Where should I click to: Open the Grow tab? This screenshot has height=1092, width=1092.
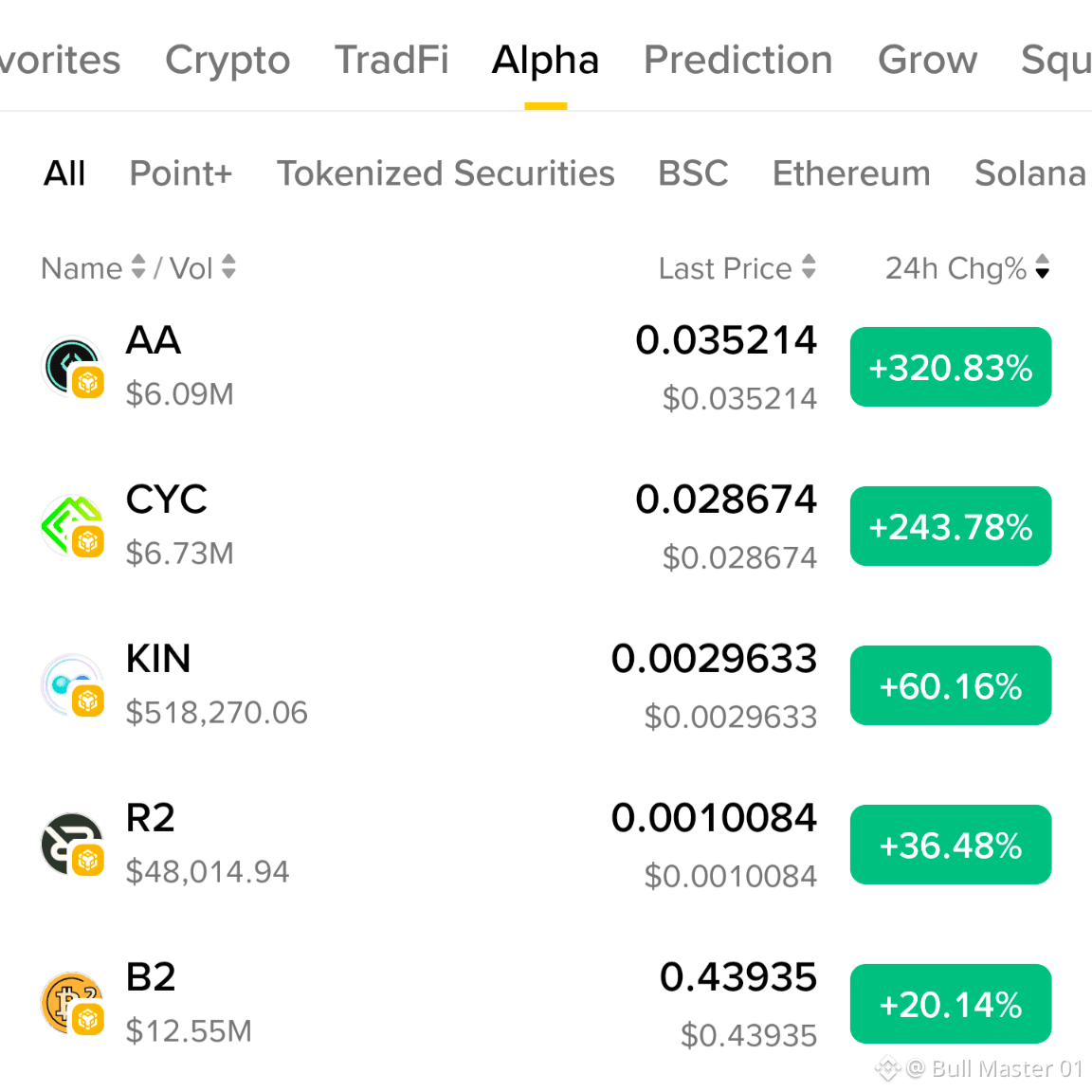tap(927, 60)
